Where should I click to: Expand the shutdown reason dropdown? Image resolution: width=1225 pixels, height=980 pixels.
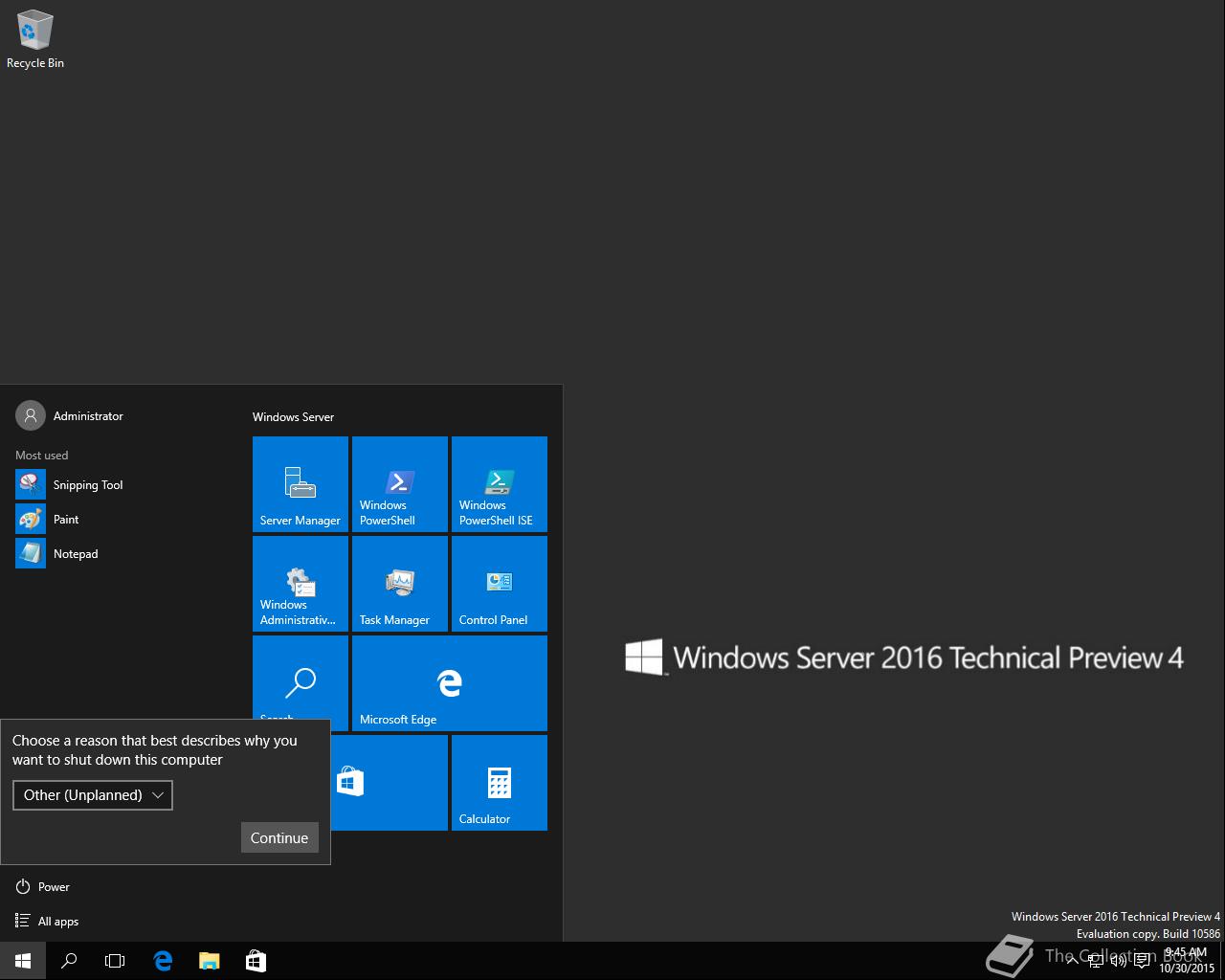pos(93,795)
